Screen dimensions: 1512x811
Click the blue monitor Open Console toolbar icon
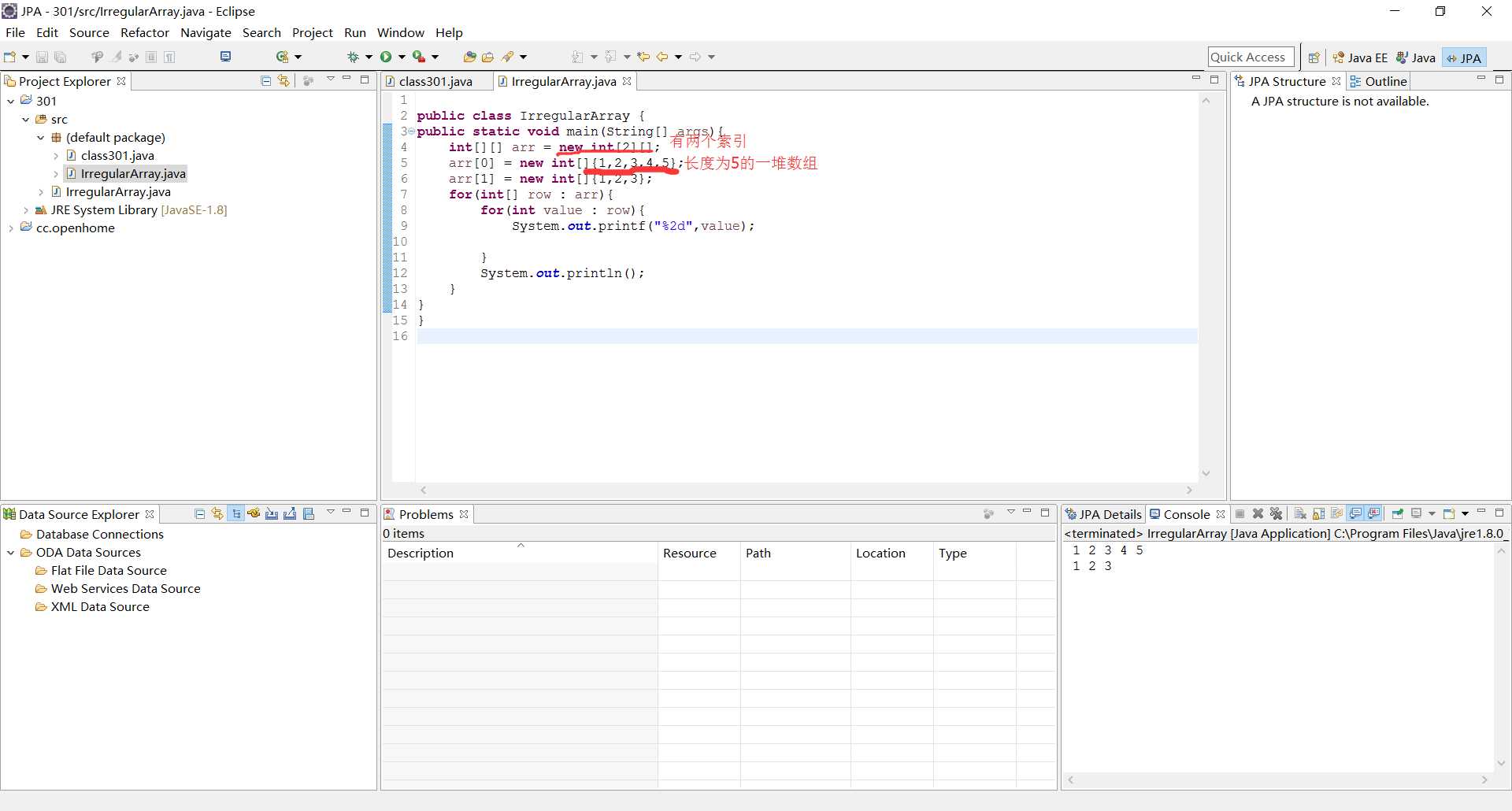tap(225, 57)
